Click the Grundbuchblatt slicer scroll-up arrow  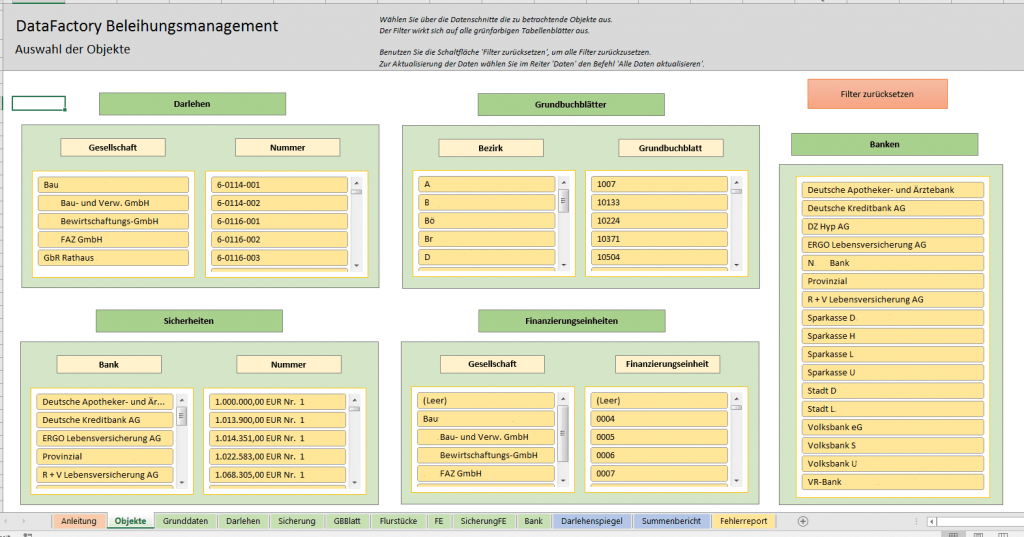tap(736, 182)
